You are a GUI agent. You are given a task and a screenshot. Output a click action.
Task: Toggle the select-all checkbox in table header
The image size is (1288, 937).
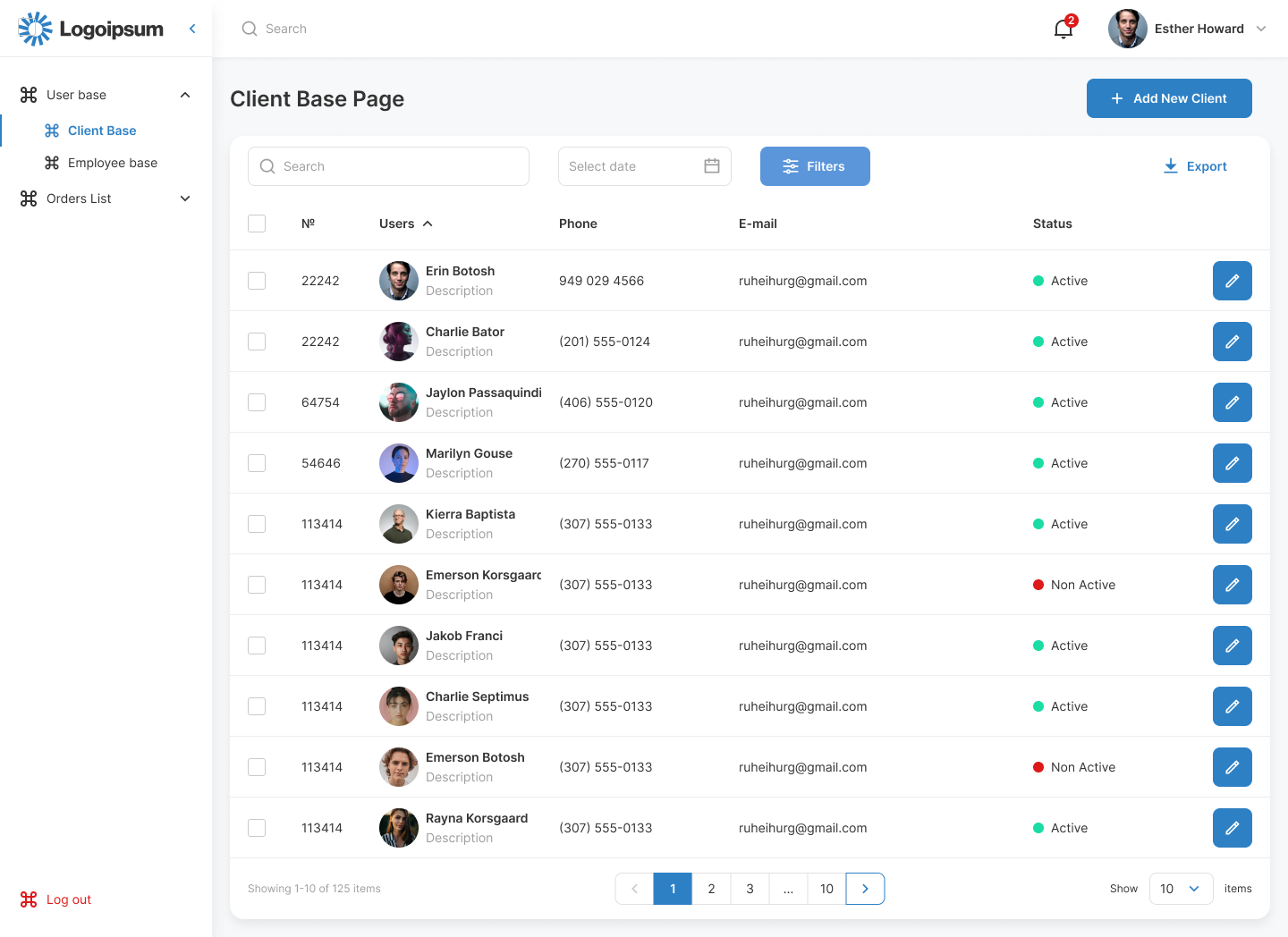click(x=257, y=224)
